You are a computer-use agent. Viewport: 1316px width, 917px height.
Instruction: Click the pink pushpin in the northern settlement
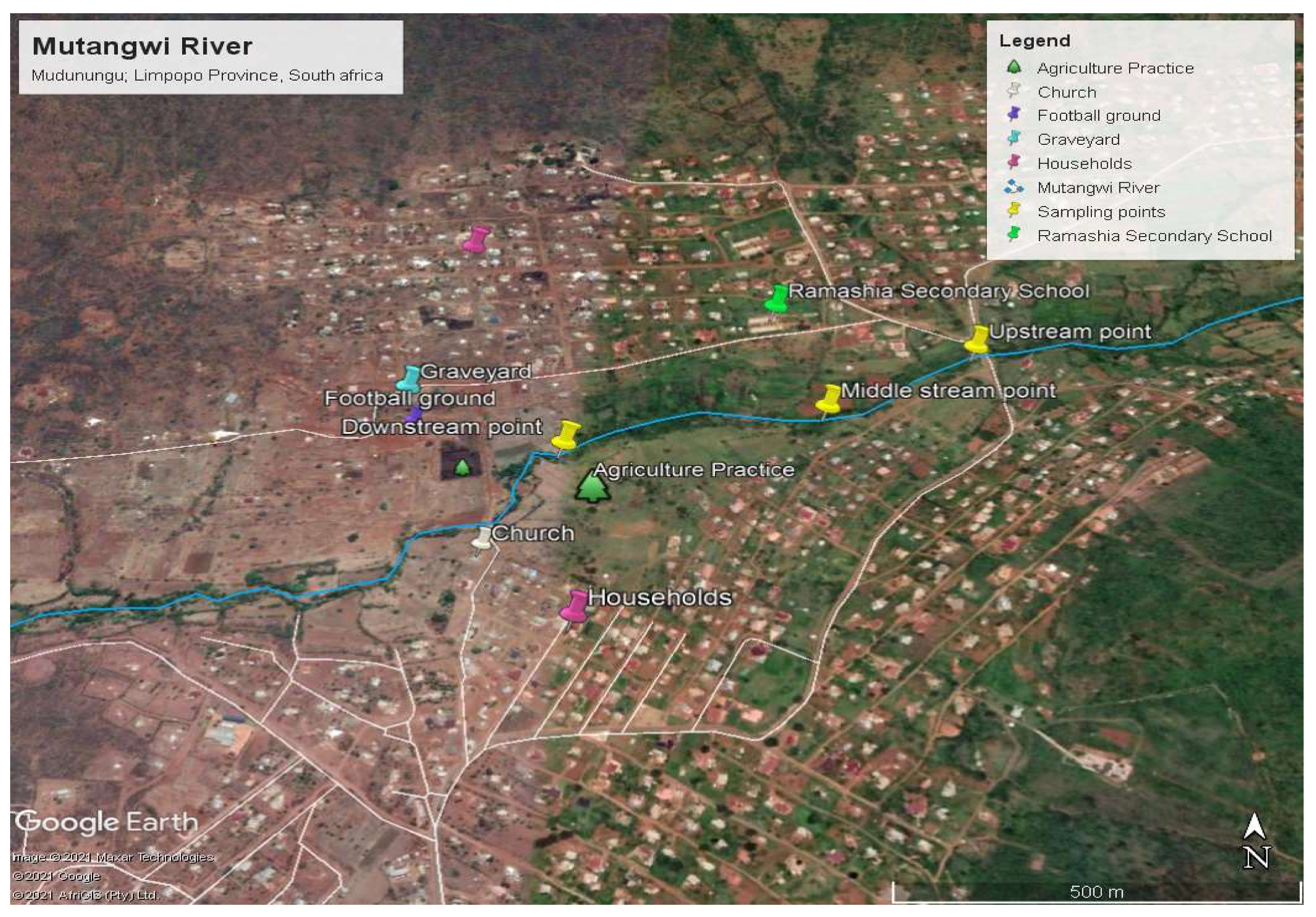(475, 239)
